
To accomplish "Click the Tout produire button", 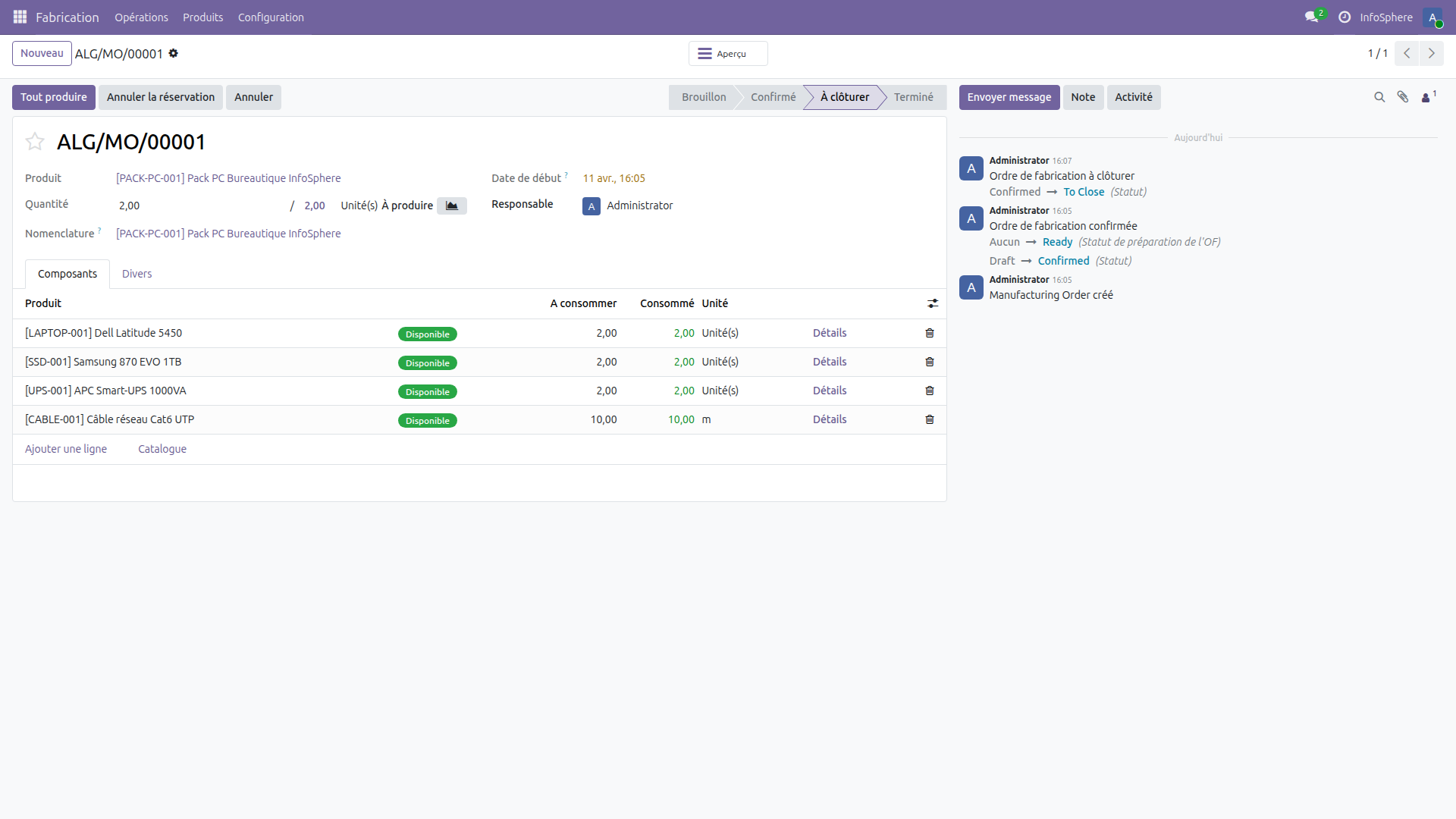I will 54,97.
